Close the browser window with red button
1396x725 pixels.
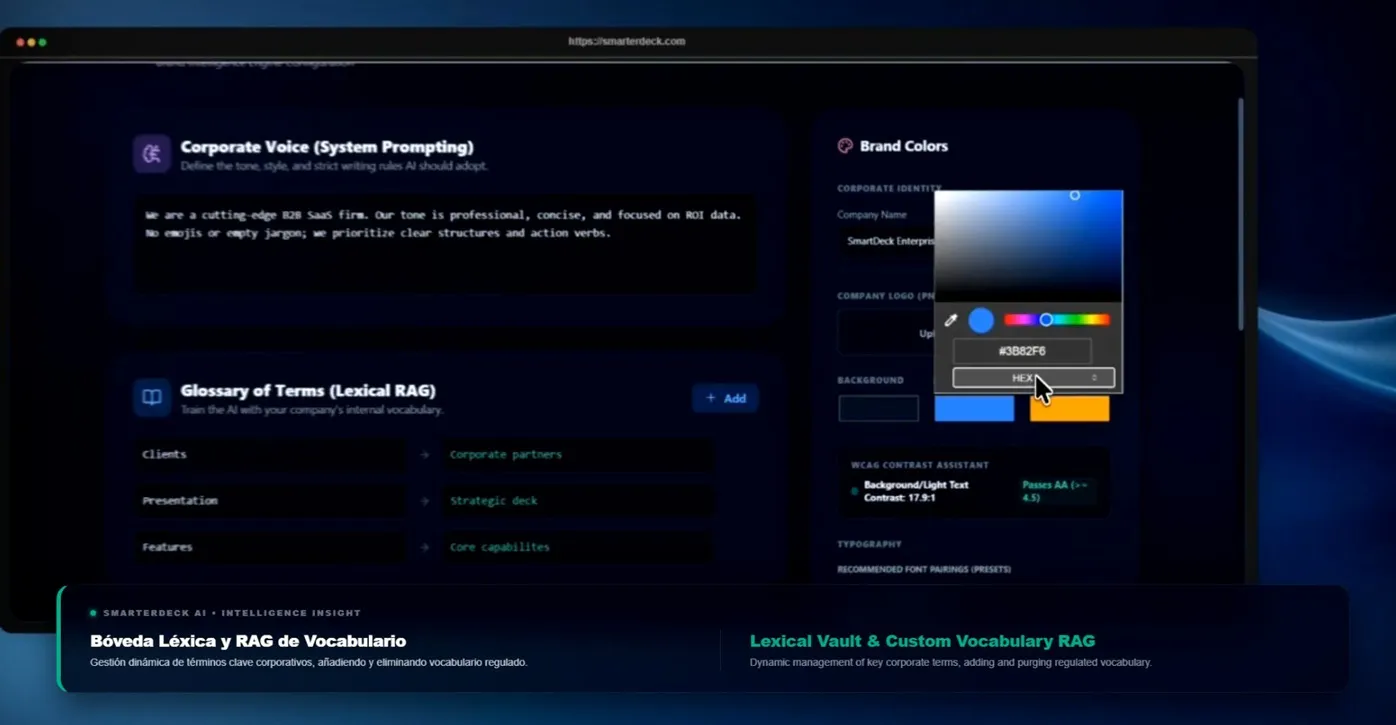click(x=21, y=42)
